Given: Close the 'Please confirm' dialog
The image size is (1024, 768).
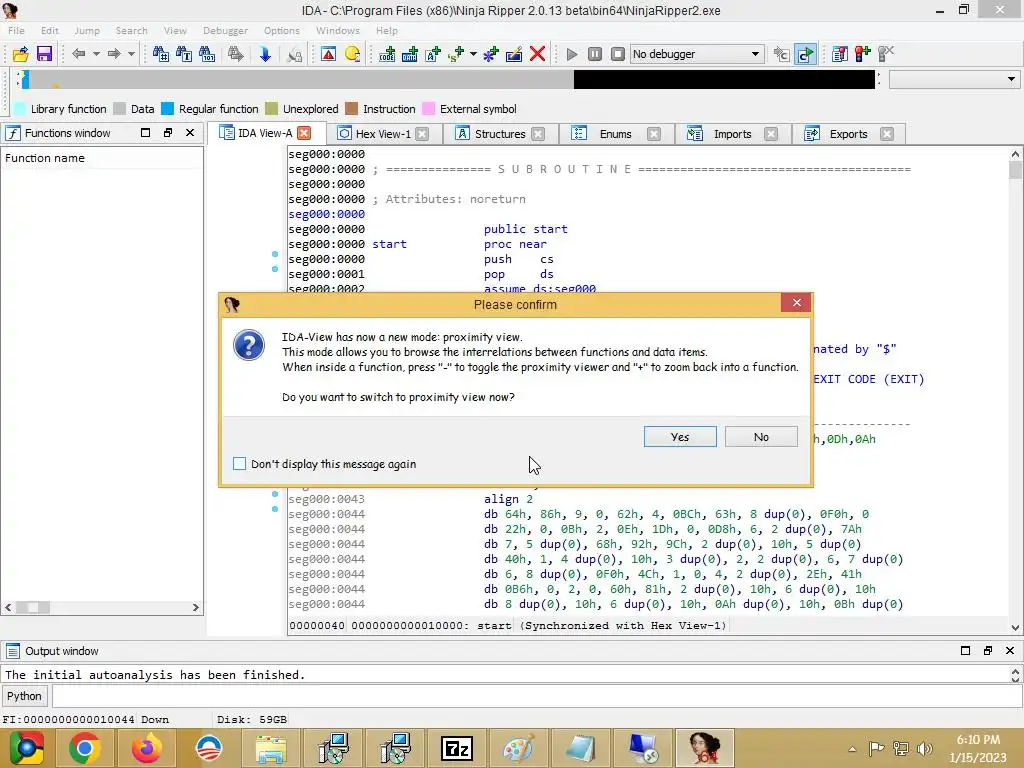Looking at the screenshot, I should [796, 302].
